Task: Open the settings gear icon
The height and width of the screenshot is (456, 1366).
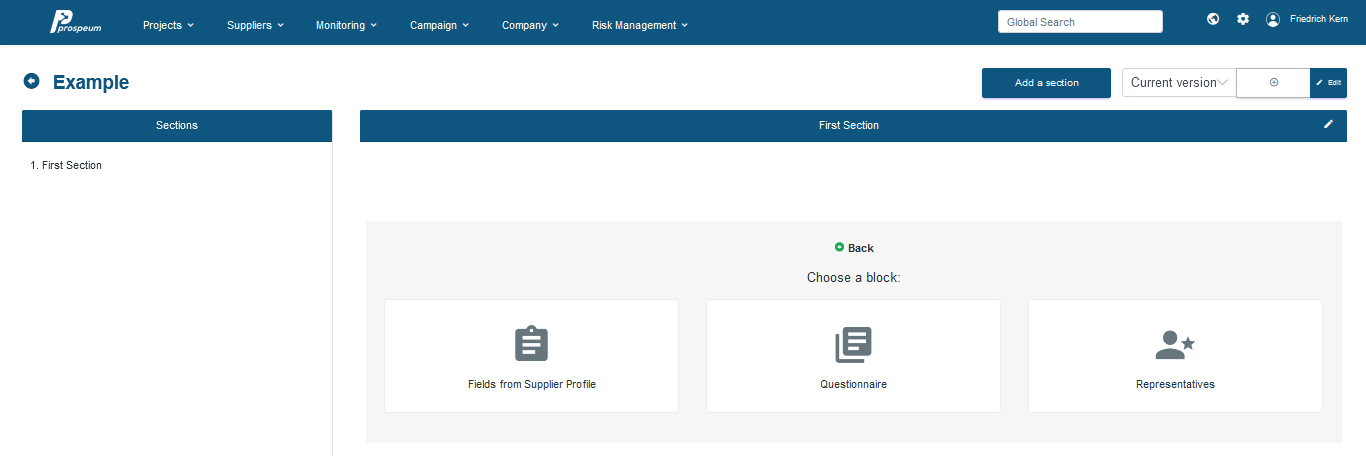Action: coord(1243,19)
